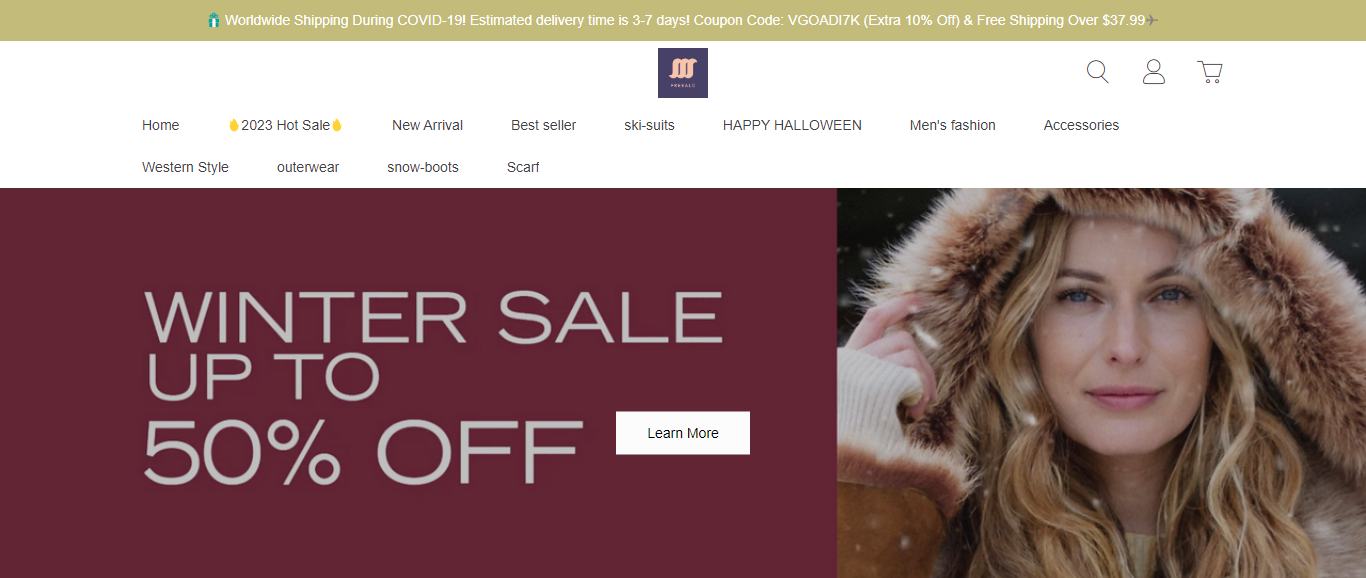Viewport: 1366px width, 578px height.
Task: Open the user account icon
Action: tap(1154, 72)
